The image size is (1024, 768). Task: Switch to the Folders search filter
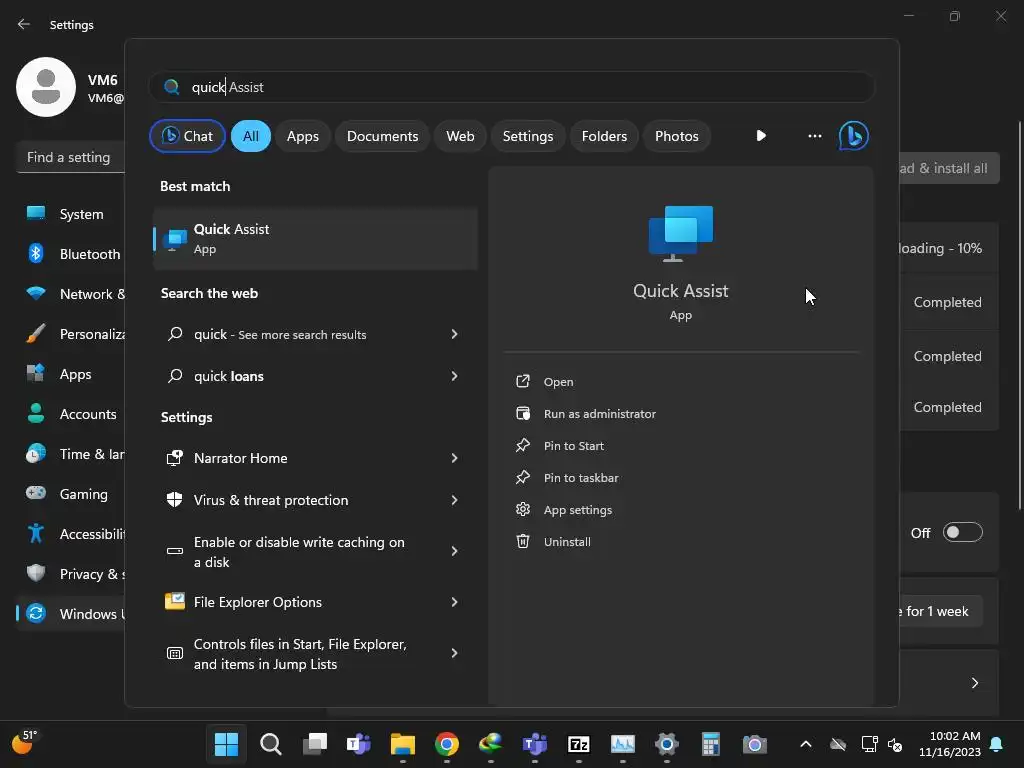click(604, 136)
